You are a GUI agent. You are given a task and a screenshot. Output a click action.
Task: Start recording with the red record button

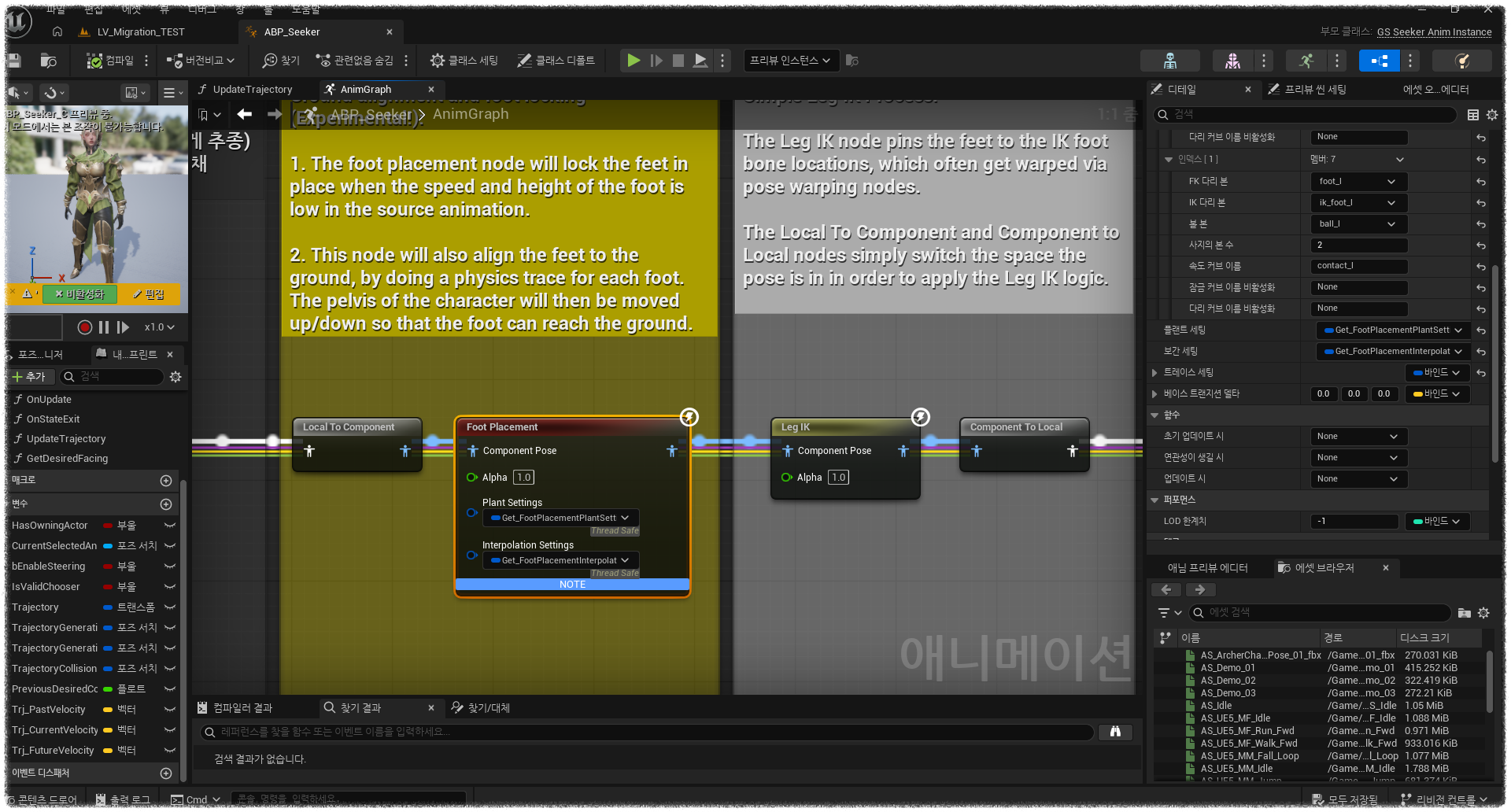[x=85, y=327]
